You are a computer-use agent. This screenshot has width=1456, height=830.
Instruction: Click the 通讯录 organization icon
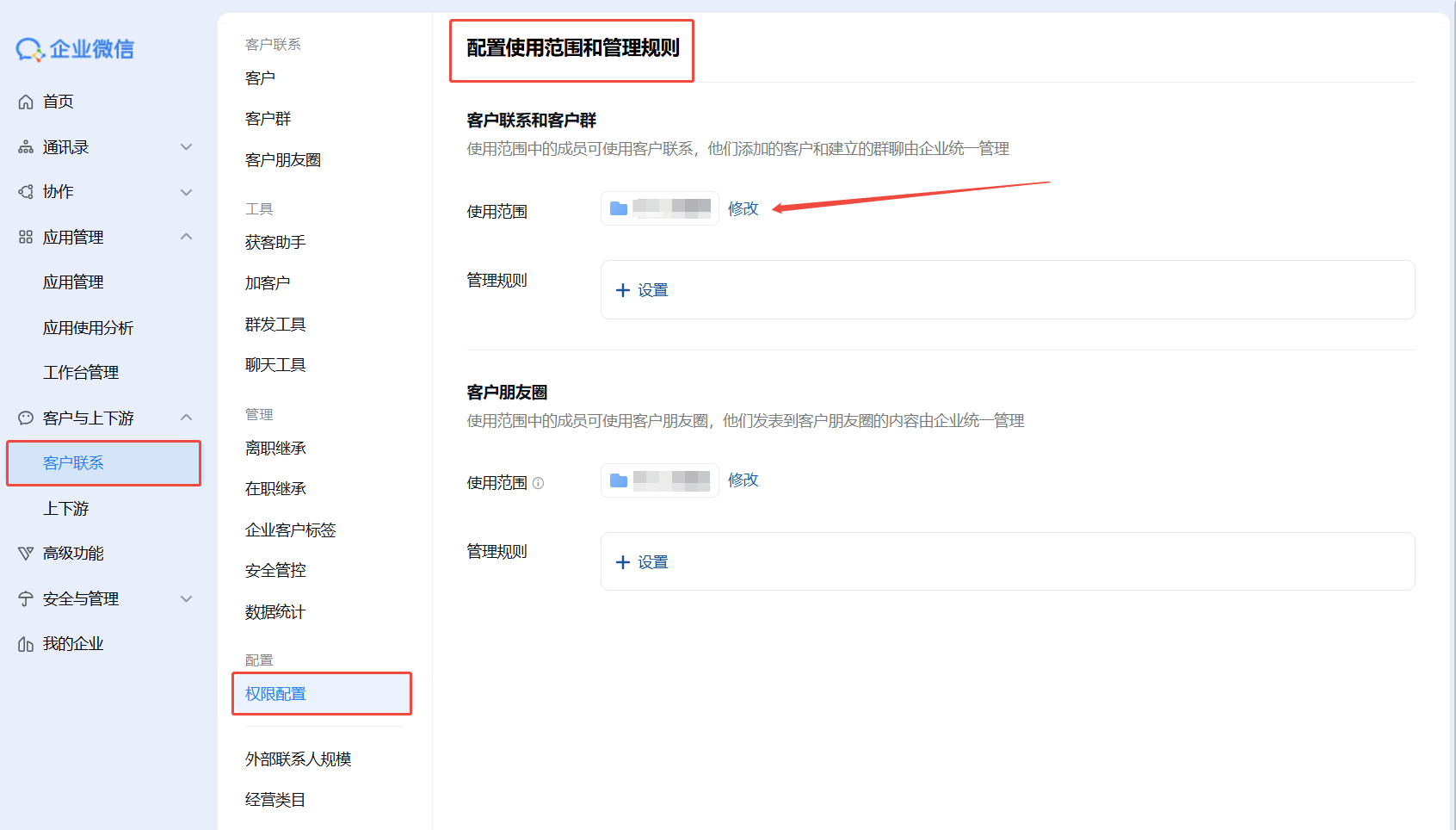pos(26,148)
